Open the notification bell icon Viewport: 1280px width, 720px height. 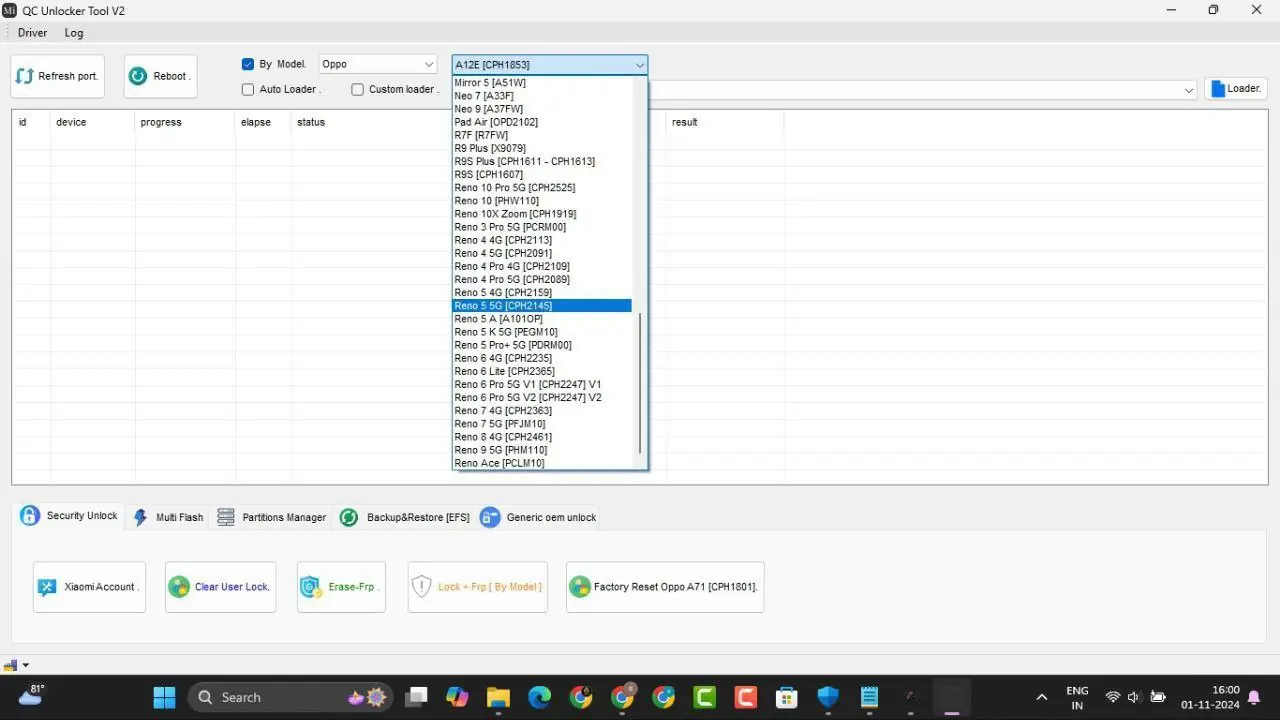(1254, 697)
